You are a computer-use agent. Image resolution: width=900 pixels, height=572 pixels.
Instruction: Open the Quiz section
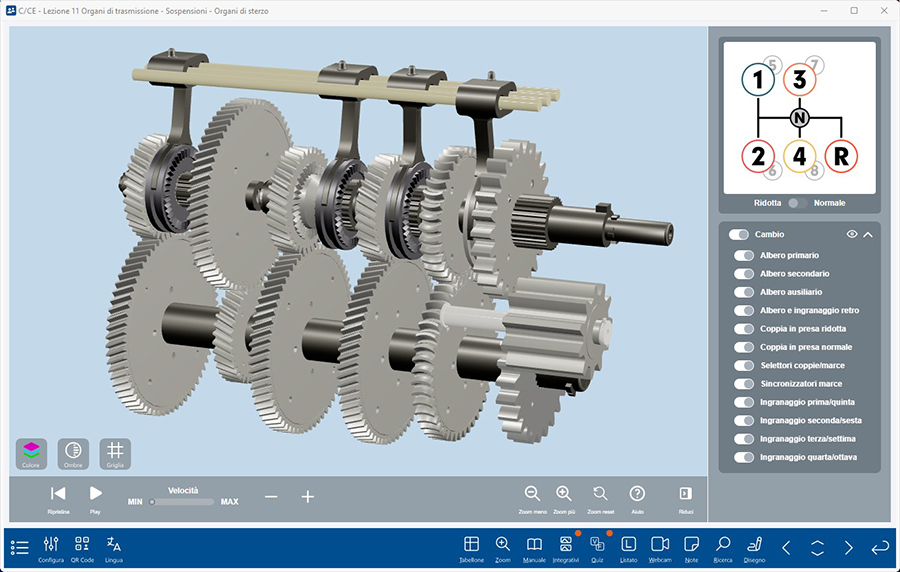tap(597, 545)
